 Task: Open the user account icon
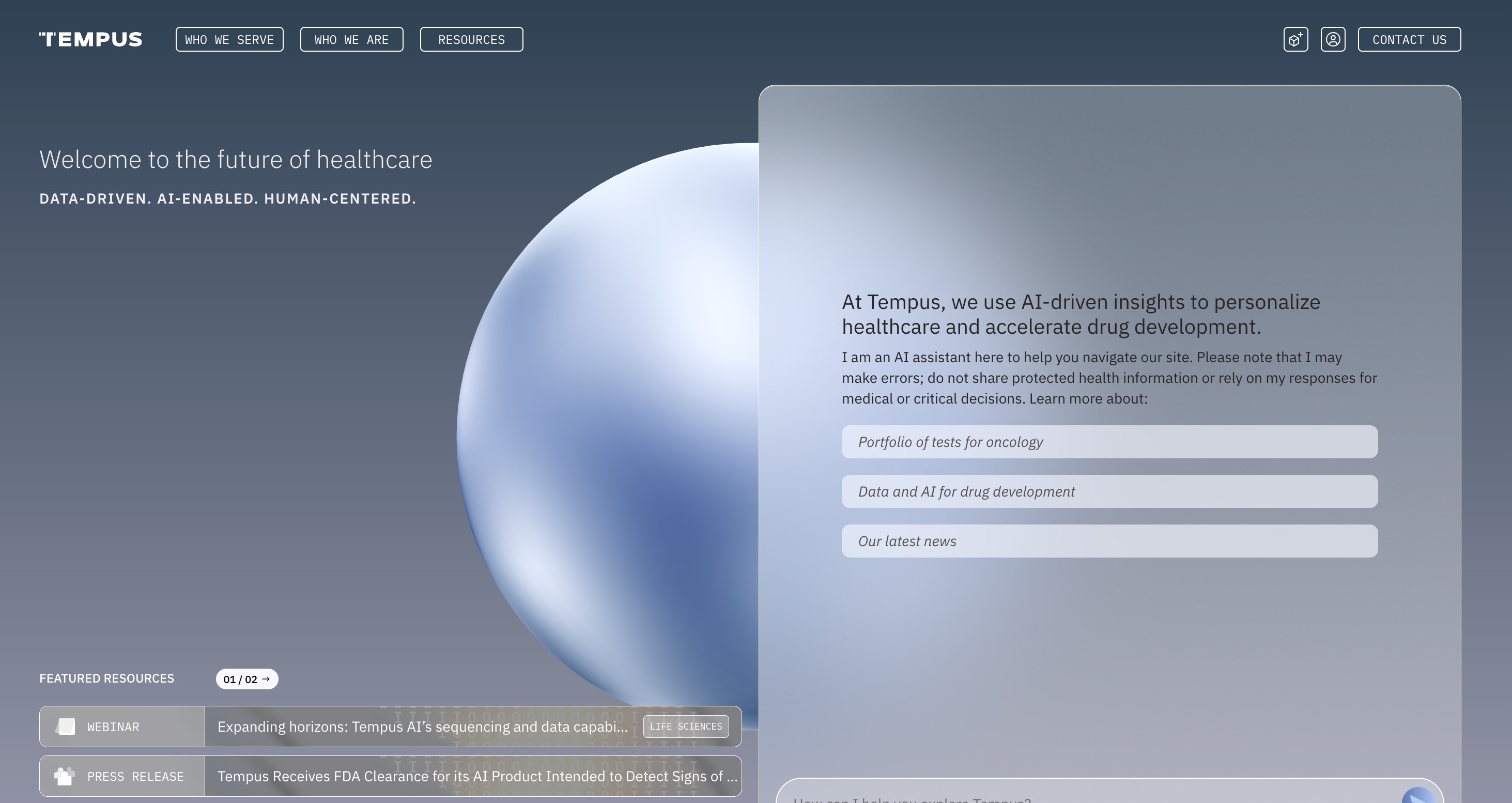pyautogui.click(x=1333, y=39)
